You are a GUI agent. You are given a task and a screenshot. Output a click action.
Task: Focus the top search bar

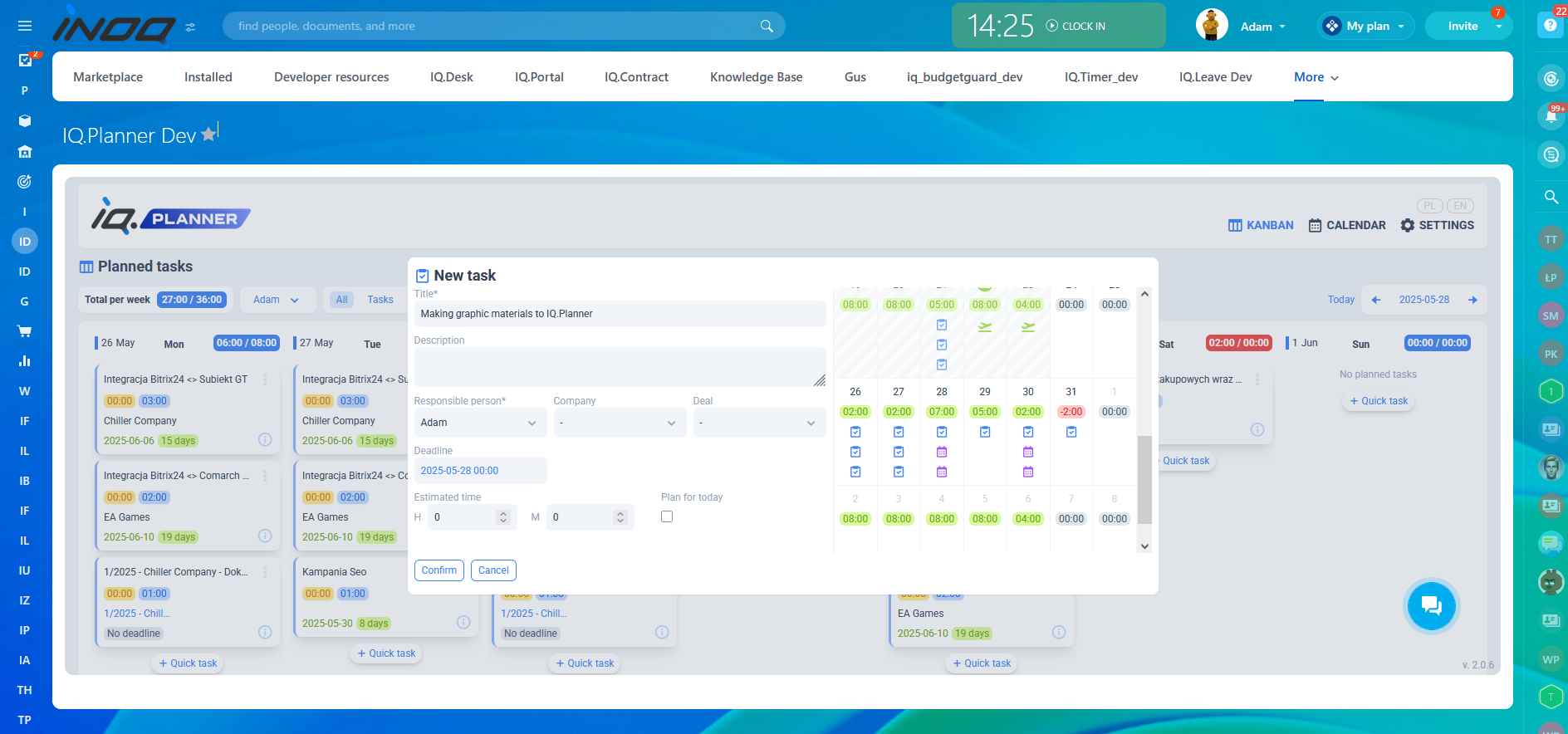(503, 26)
